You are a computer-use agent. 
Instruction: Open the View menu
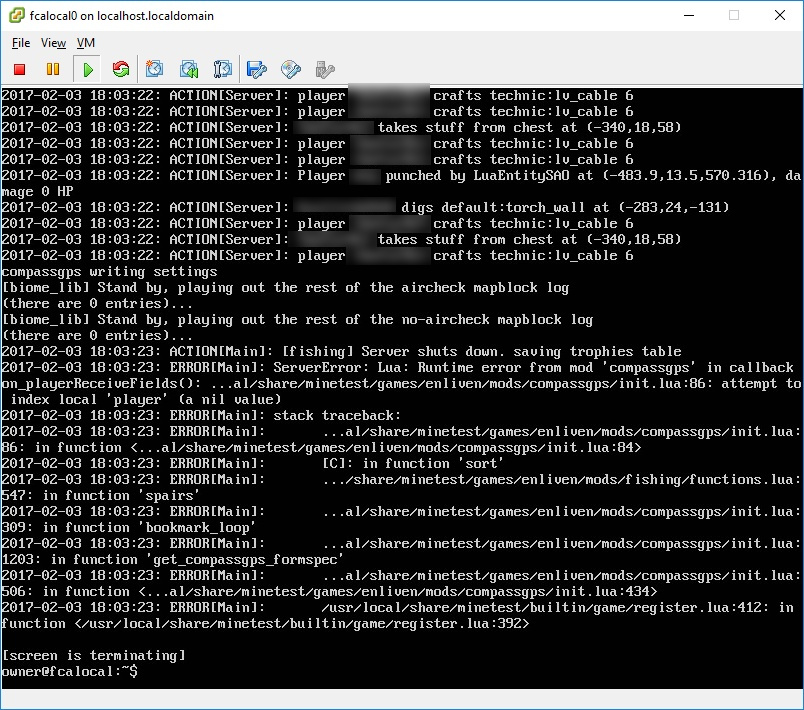pos(54,43)
